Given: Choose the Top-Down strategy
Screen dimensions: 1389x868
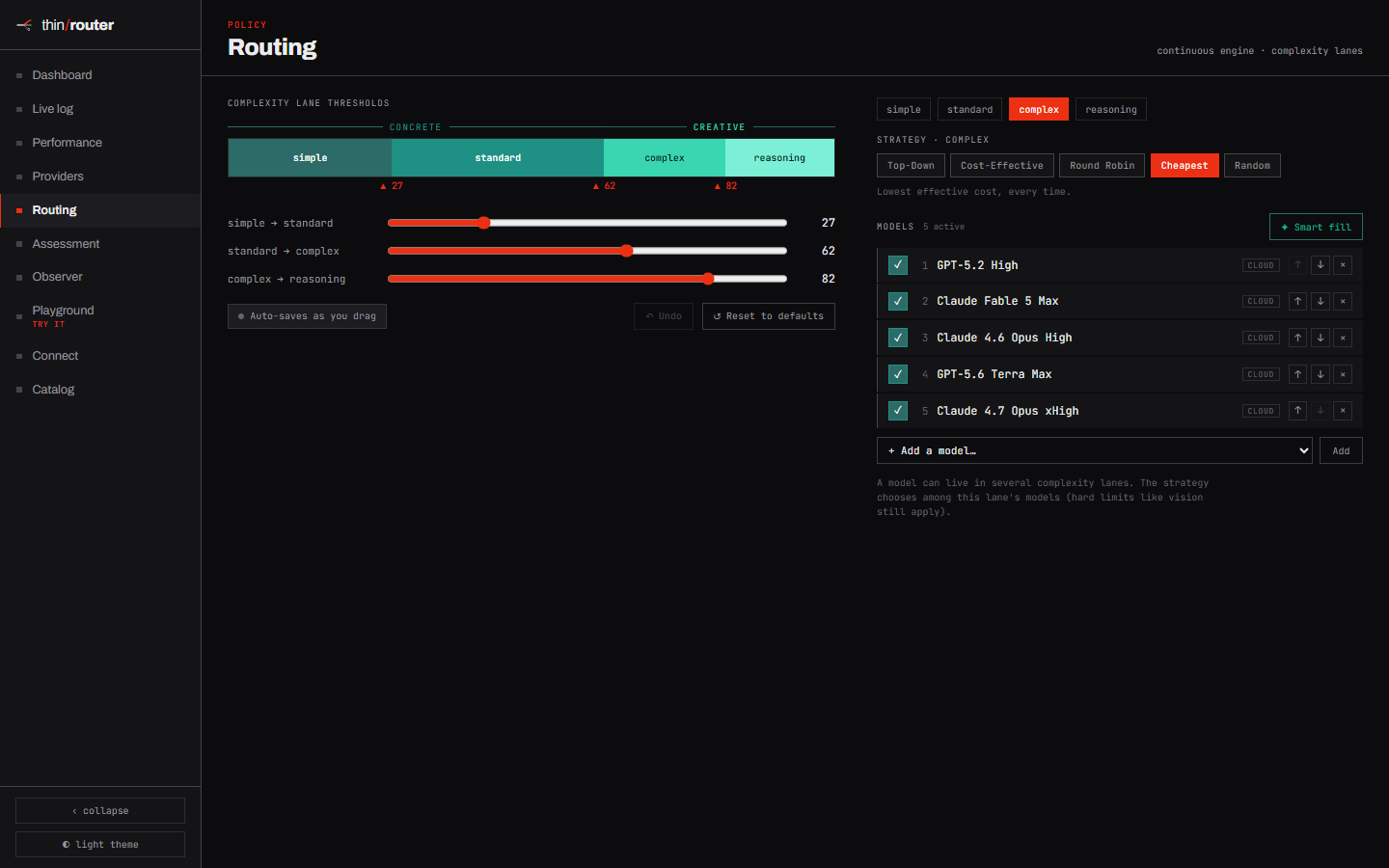Looking at the screenshot, I should coord(911,166).
